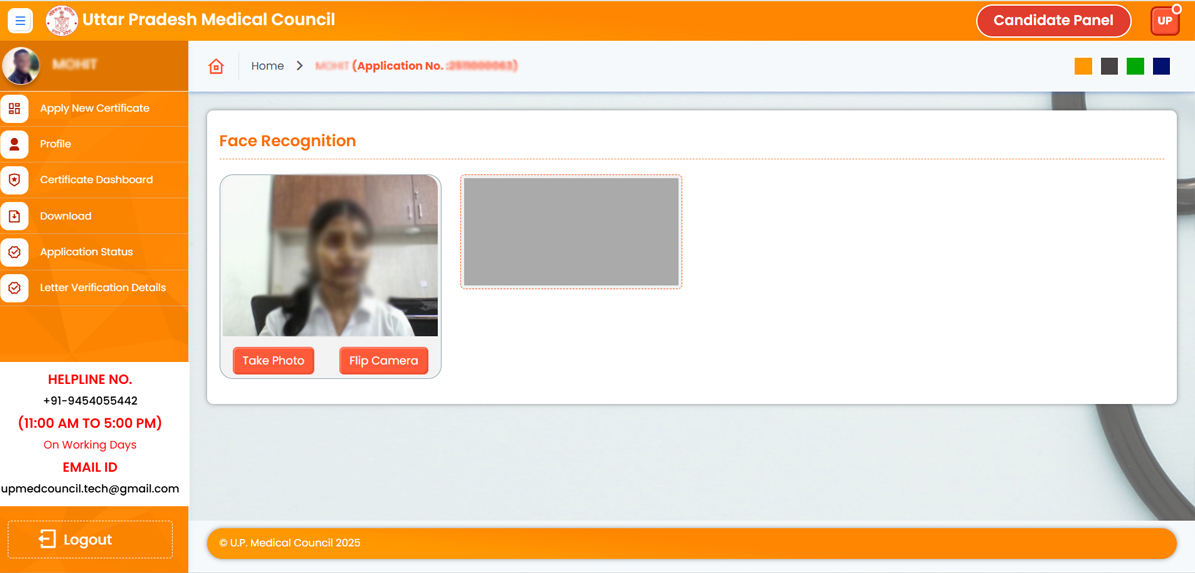This screenshot has height=573, width=1195.
Task: Select the orange theme color swatch
Action: [1083, 66]
